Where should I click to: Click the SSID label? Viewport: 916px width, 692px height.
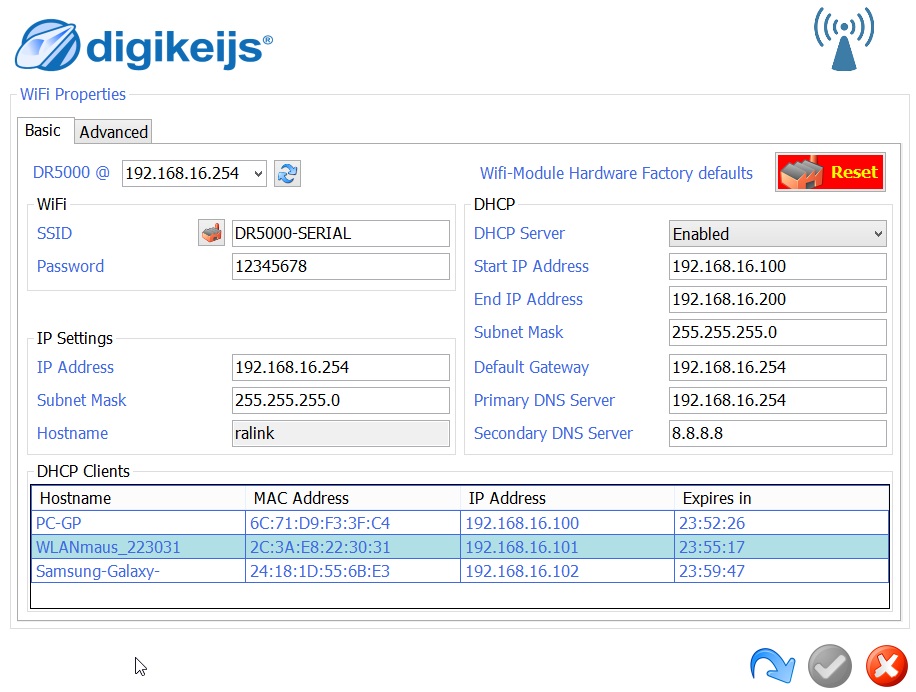[x=54, y=234]
